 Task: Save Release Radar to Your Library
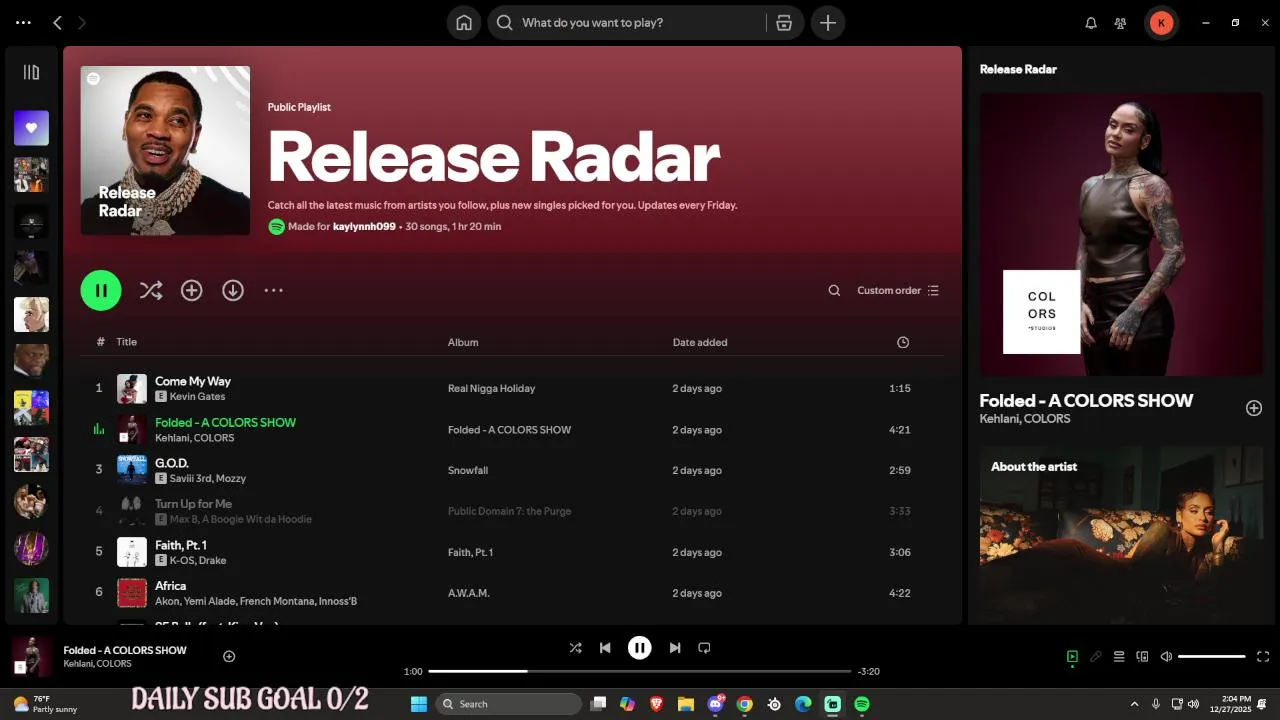(x=191, y=290)
